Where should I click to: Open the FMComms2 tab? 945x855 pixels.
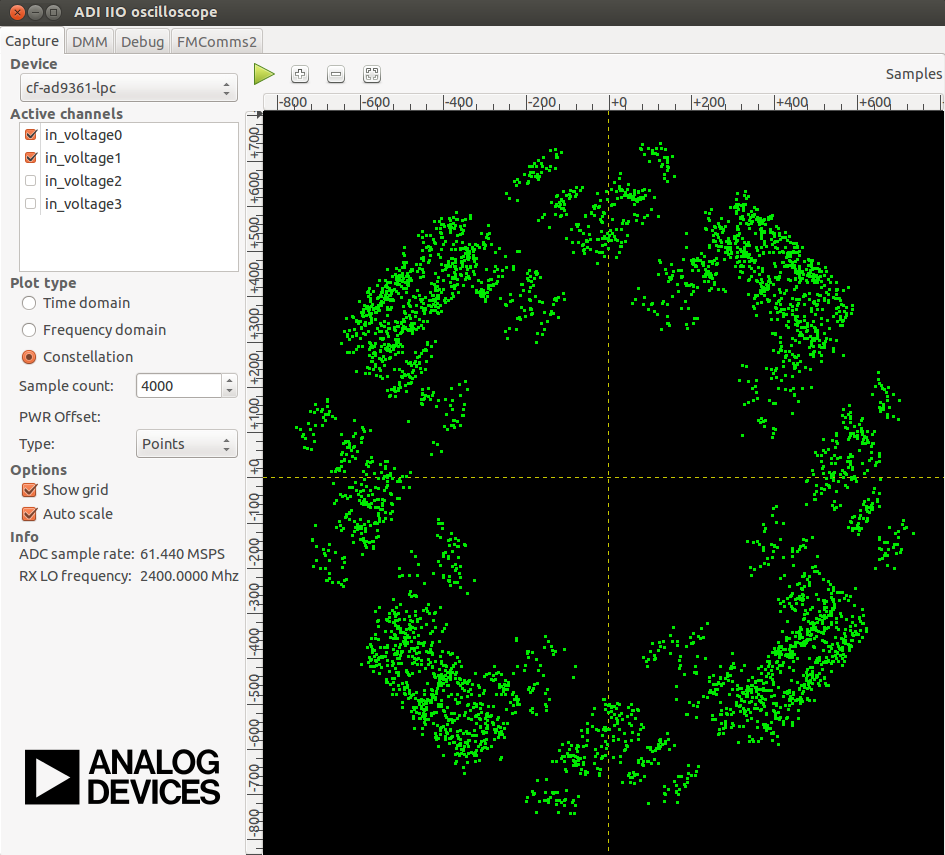[x=217, y=42]
